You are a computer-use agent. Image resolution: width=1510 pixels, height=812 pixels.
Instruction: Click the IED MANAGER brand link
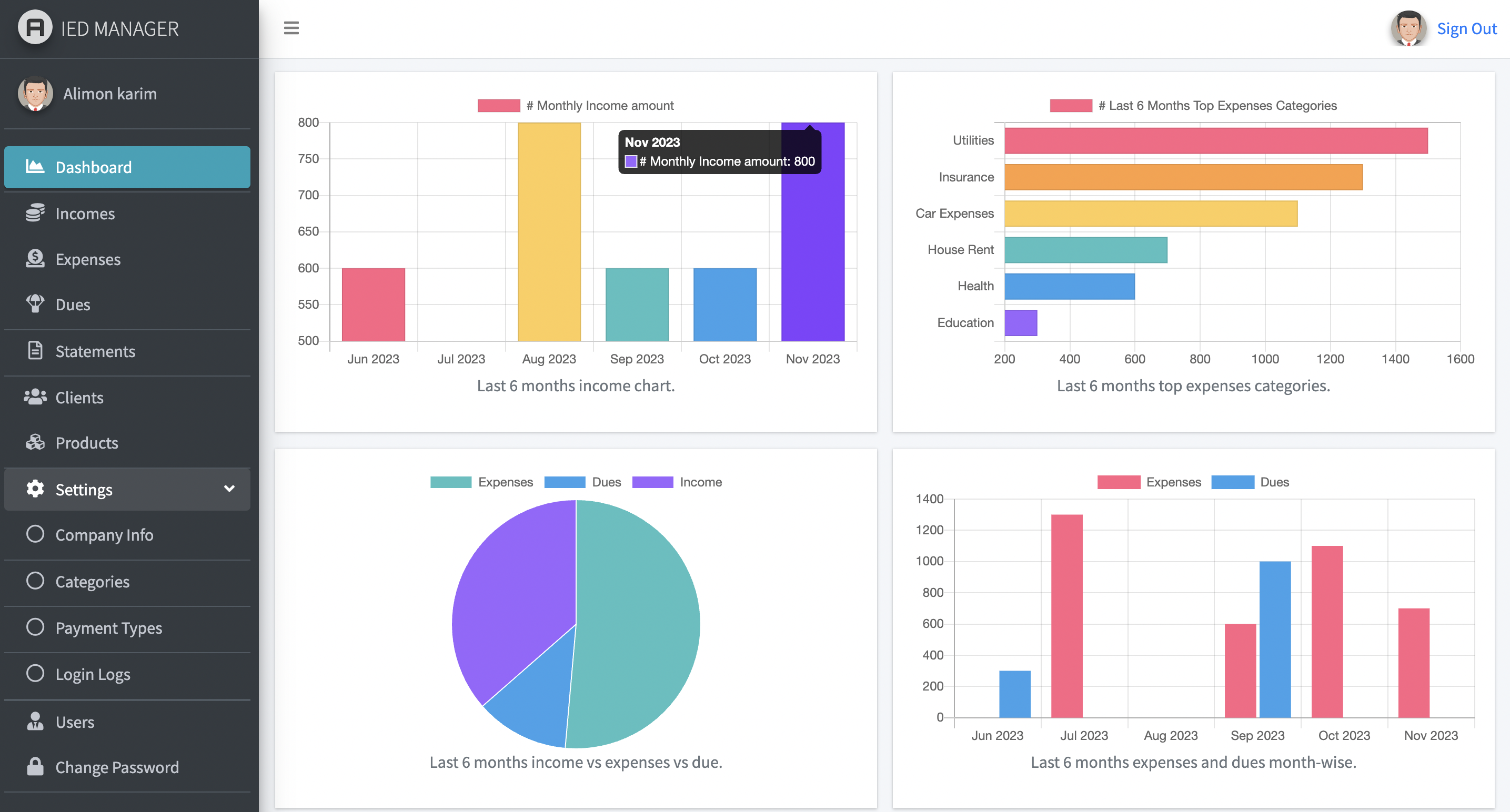tap(119, 28)
